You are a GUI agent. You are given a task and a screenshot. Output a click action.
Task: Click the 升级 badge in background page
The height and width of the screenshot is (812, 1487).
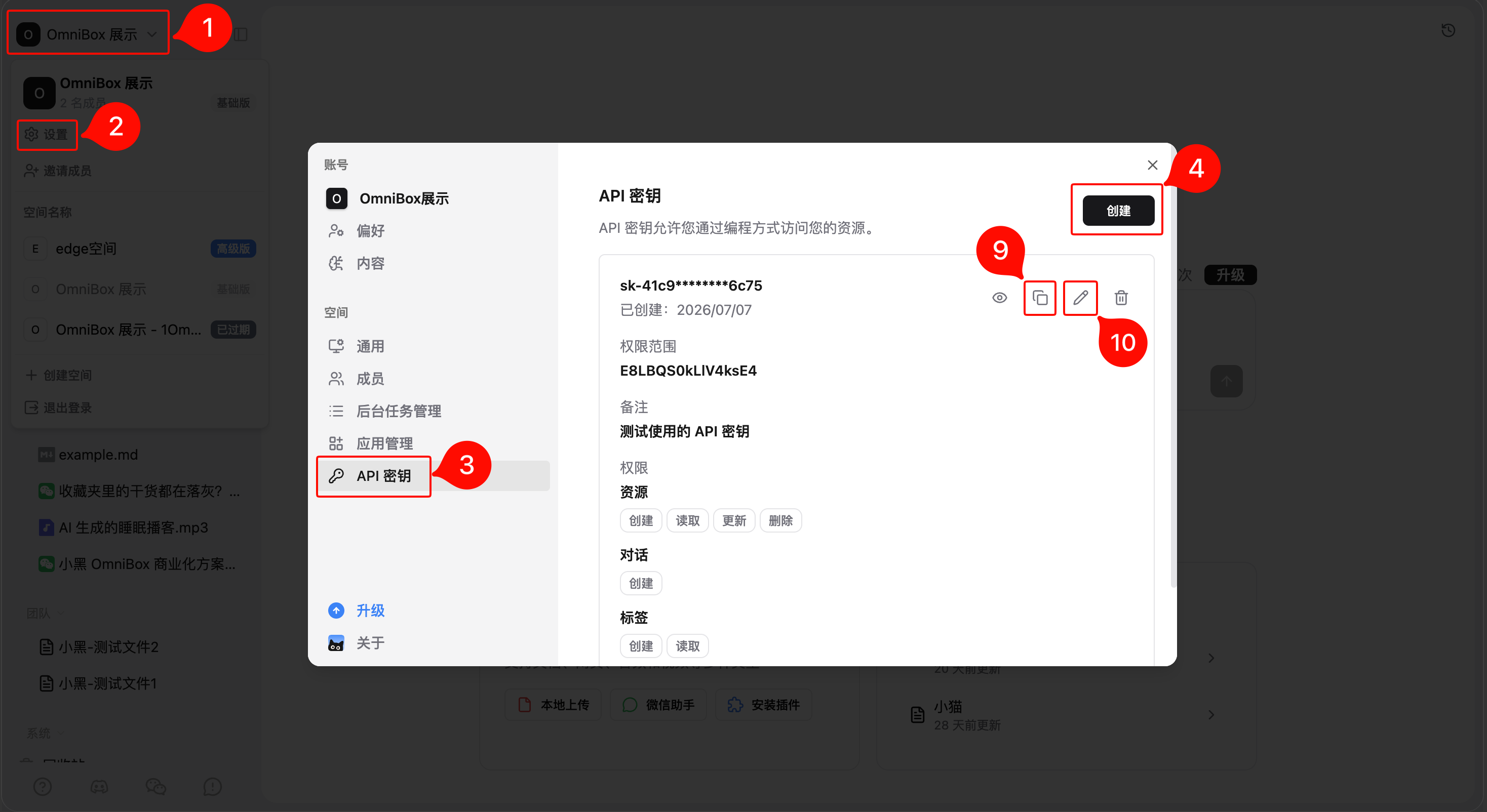[1230, 275]
